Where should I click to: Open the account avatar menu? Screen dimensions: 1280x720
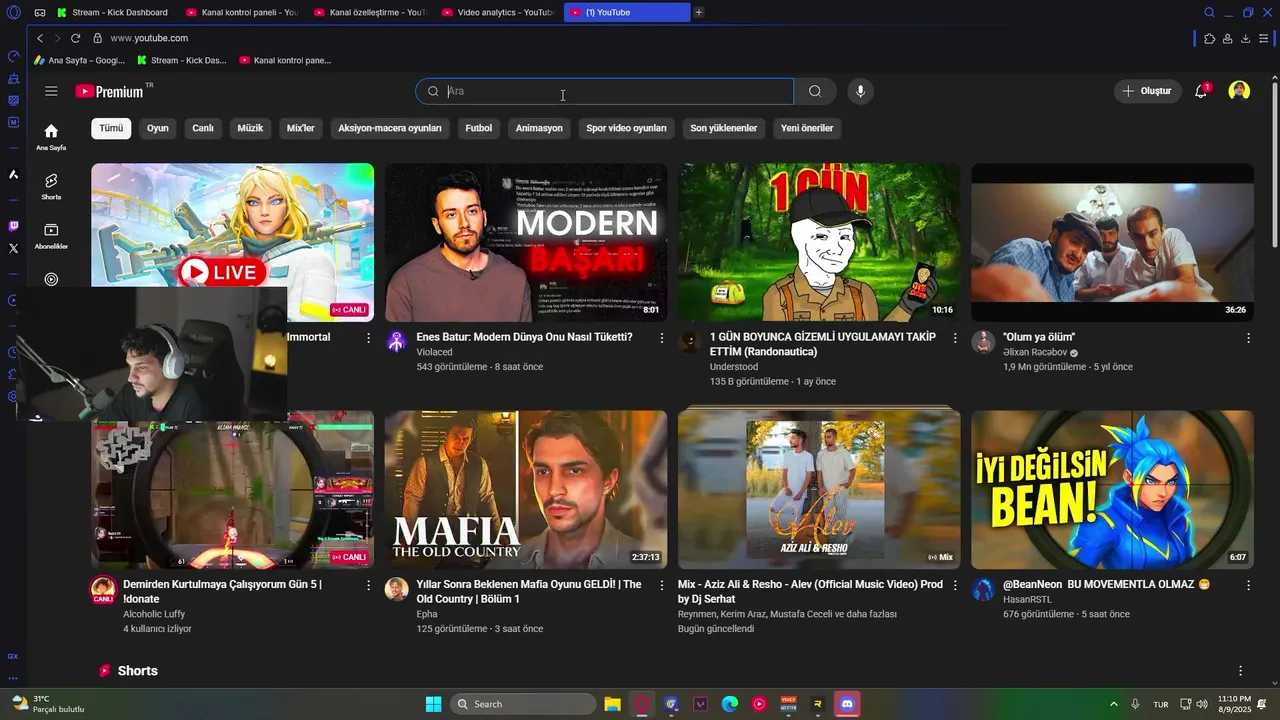pyautogui.click(x=1240, y=91)
